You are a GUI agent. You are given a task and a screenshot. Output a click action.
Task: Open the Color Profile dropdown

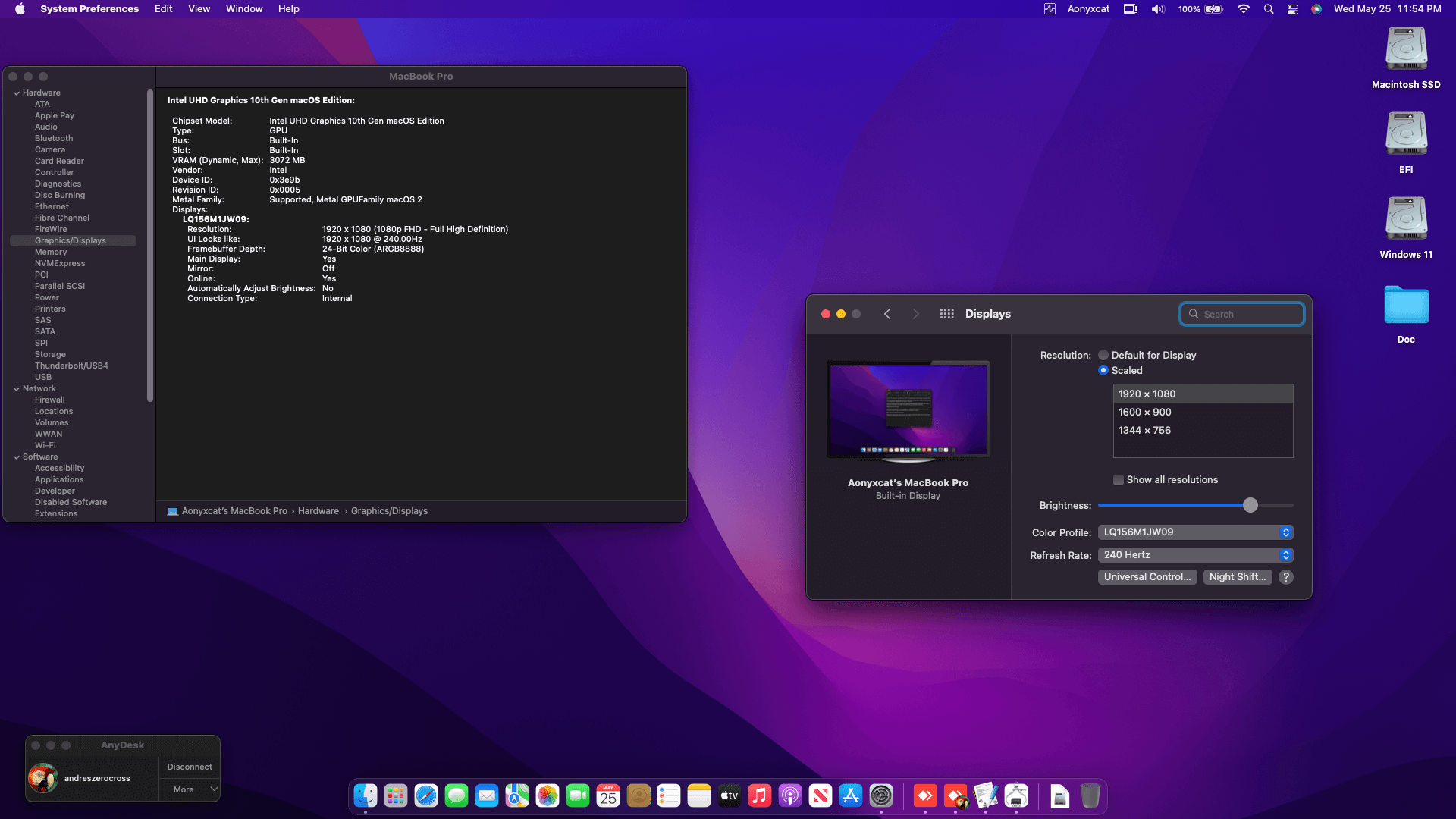(x=1196, y=532)
